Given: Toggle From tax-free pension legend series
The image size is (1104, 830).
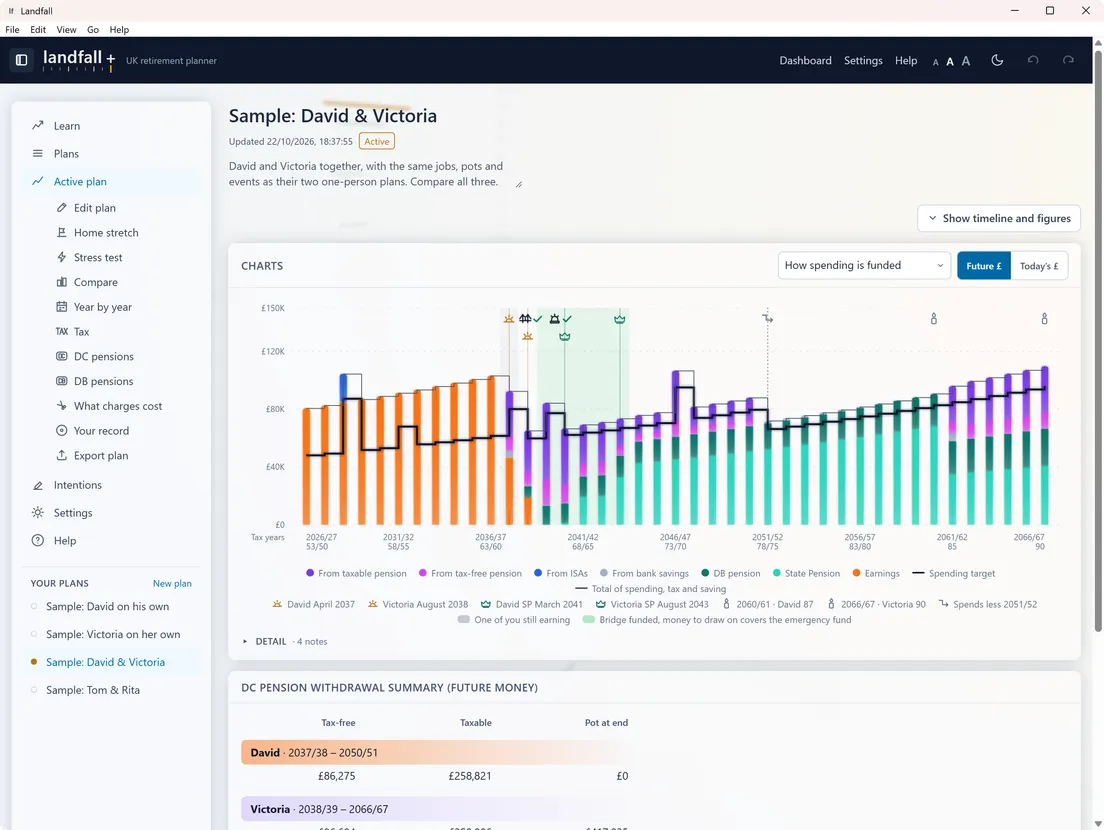Looking at the screenshot, I should click(470, 573).
